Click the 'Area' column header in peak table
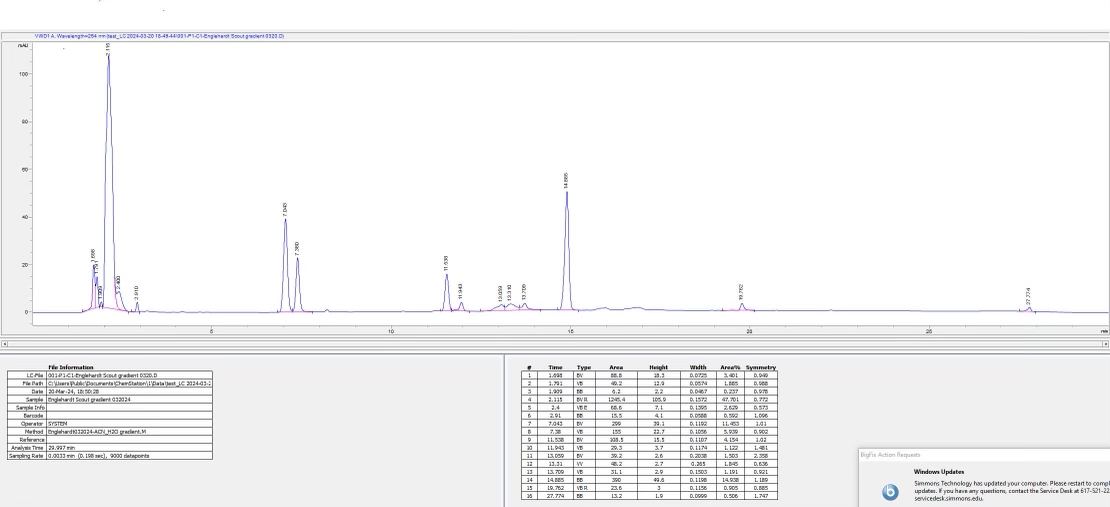 [x=616, y=368]
